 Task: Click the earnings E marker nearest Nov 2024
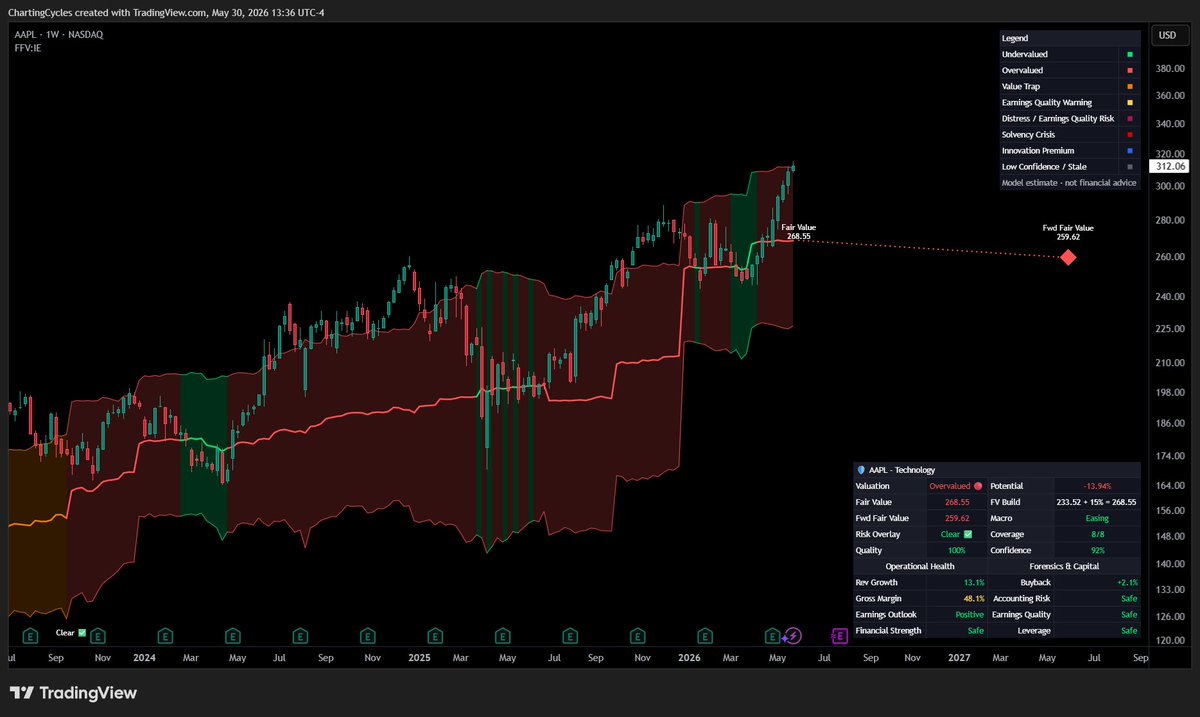click(368, 634)
